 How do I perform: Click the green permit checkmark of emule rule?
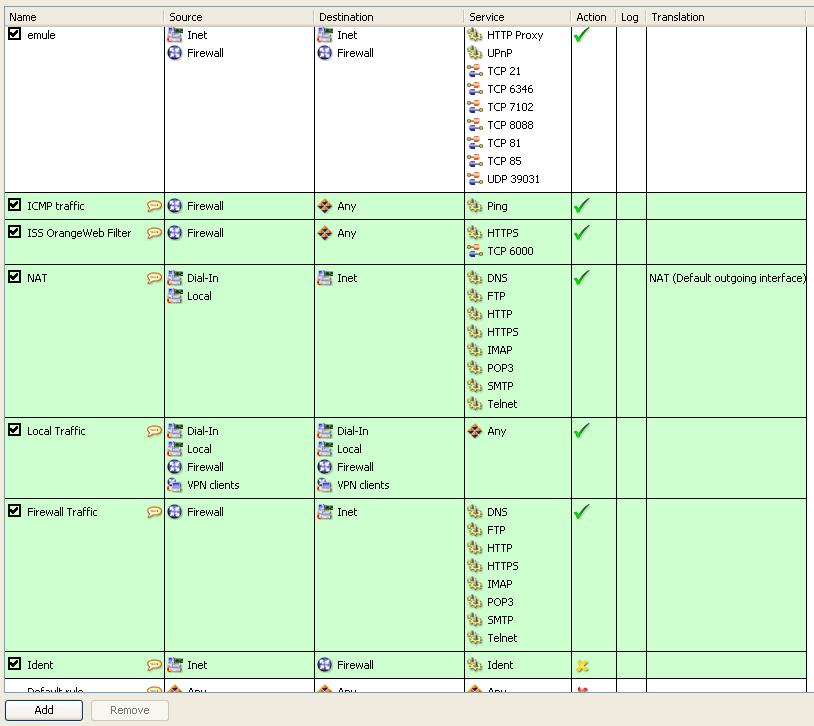pyautogui.click(x=582, y=35)
